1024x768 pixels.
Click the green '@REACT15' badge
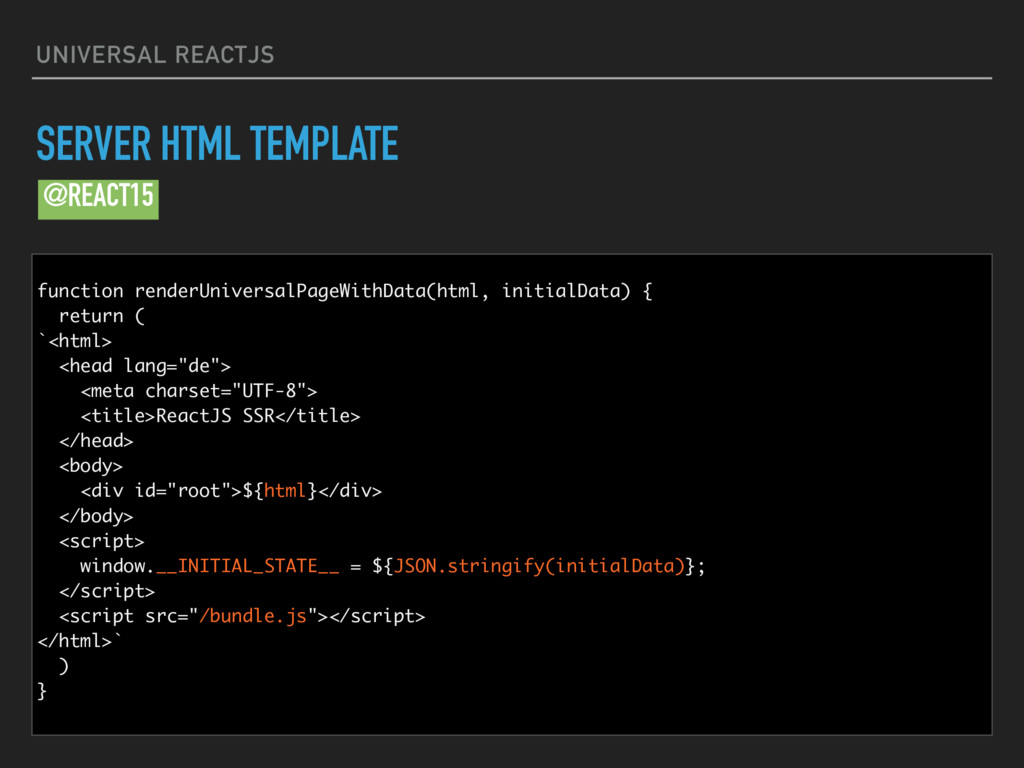click(x=98, y=199)
